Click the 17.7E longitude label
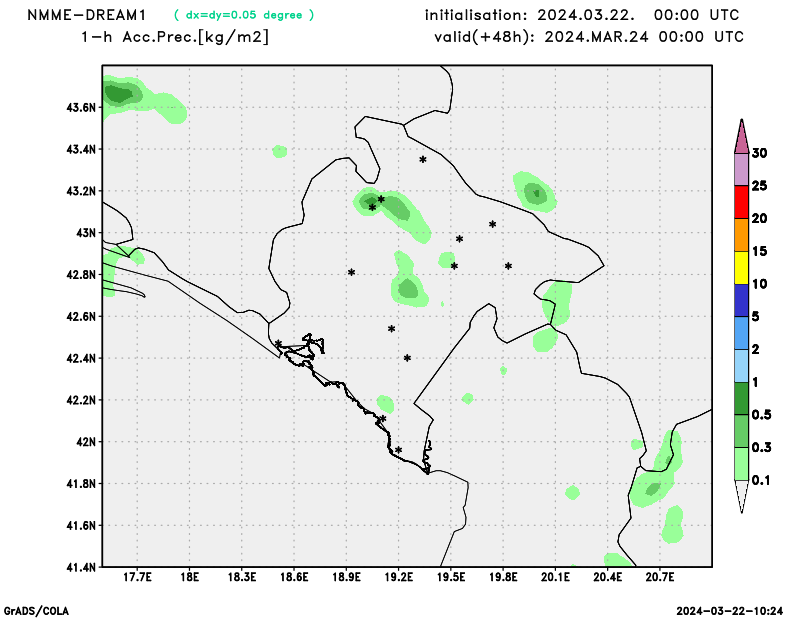Screen dimensions: 800x618 (x=137, y=577)
